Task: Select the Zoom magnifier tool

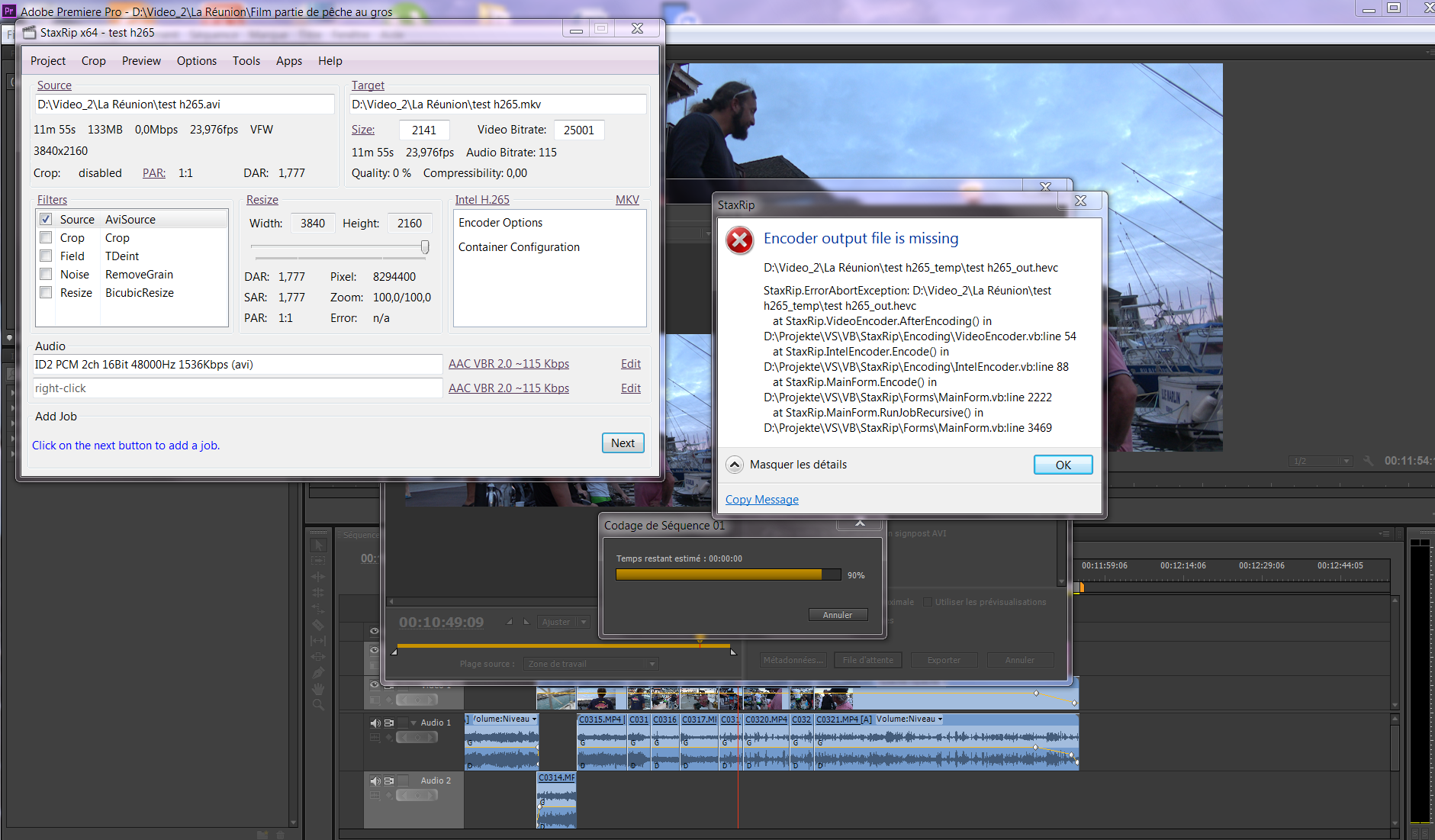Action: [319, 705]
